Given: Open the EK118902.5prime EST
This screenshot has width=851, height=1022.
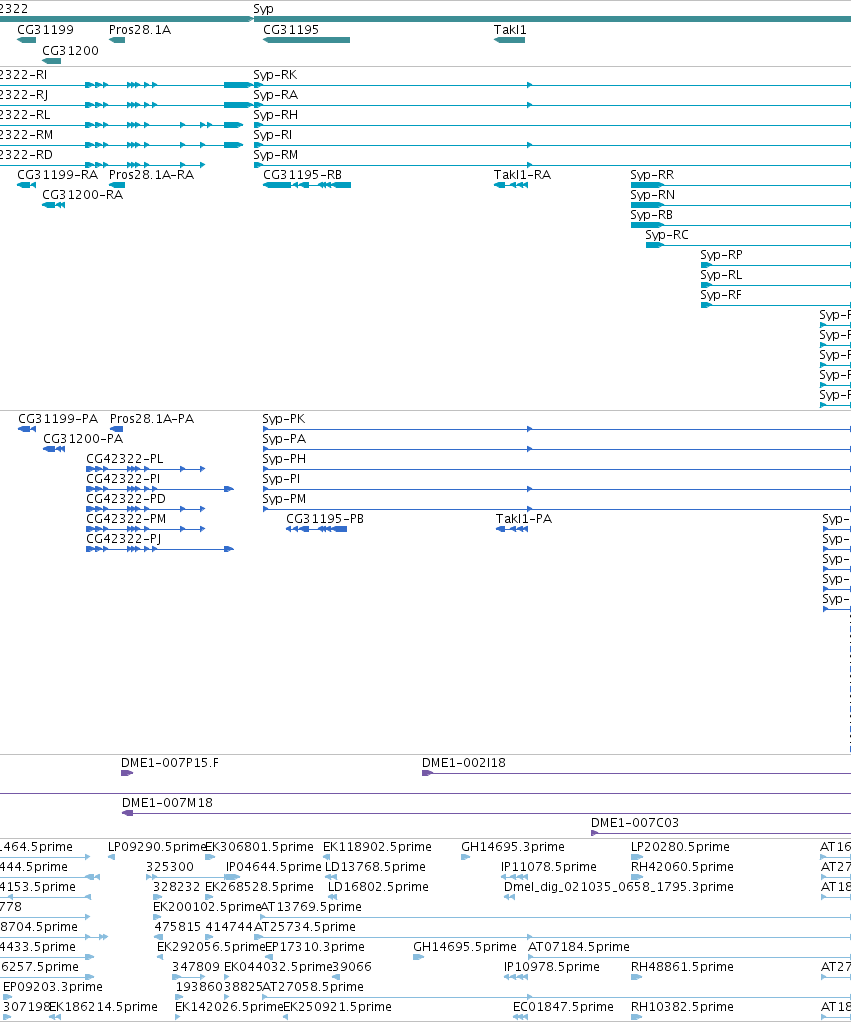Looking at the screenshot, I should coord(326,857).
